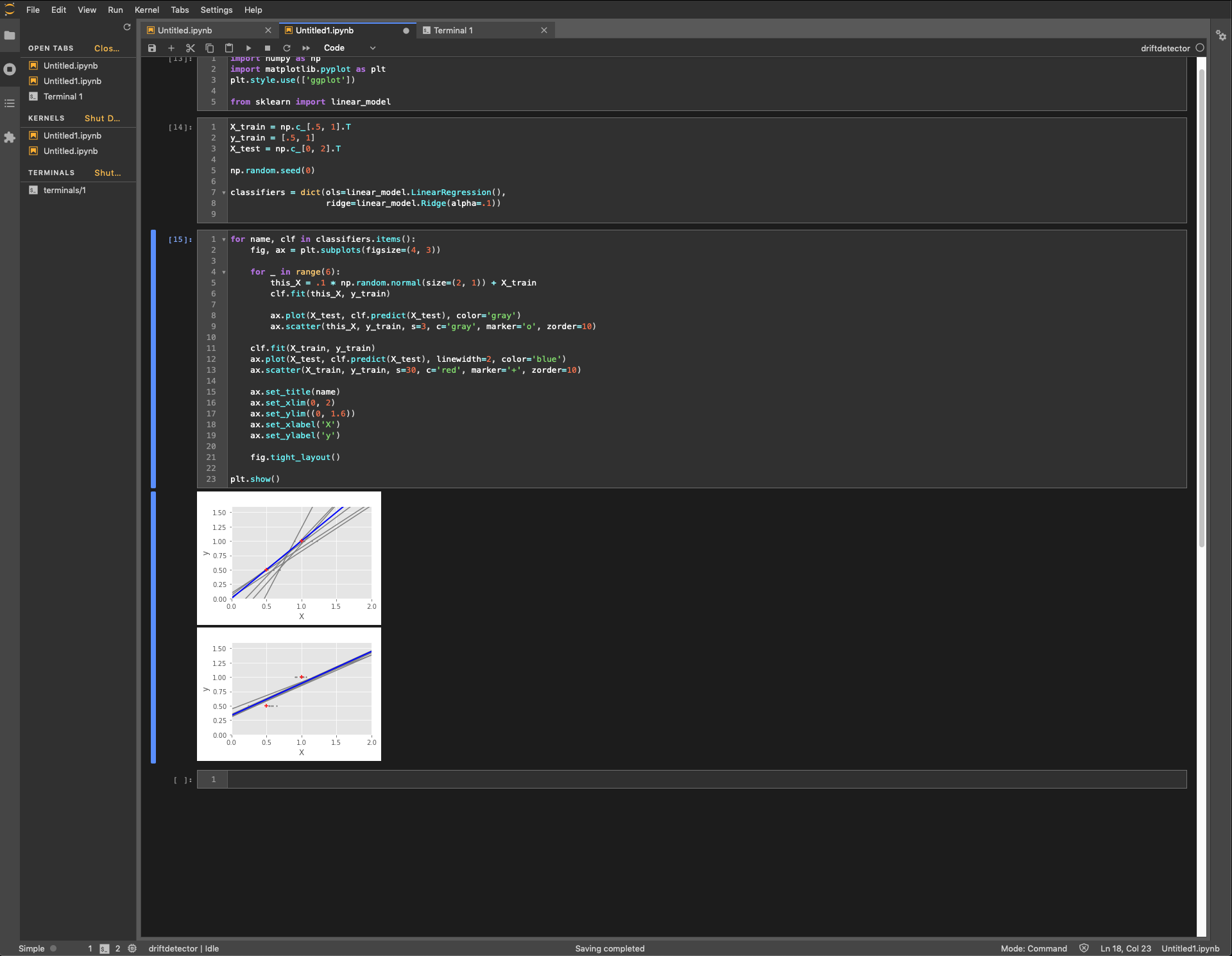Insert a new cell with plus icon

click(x=171, y=48)
